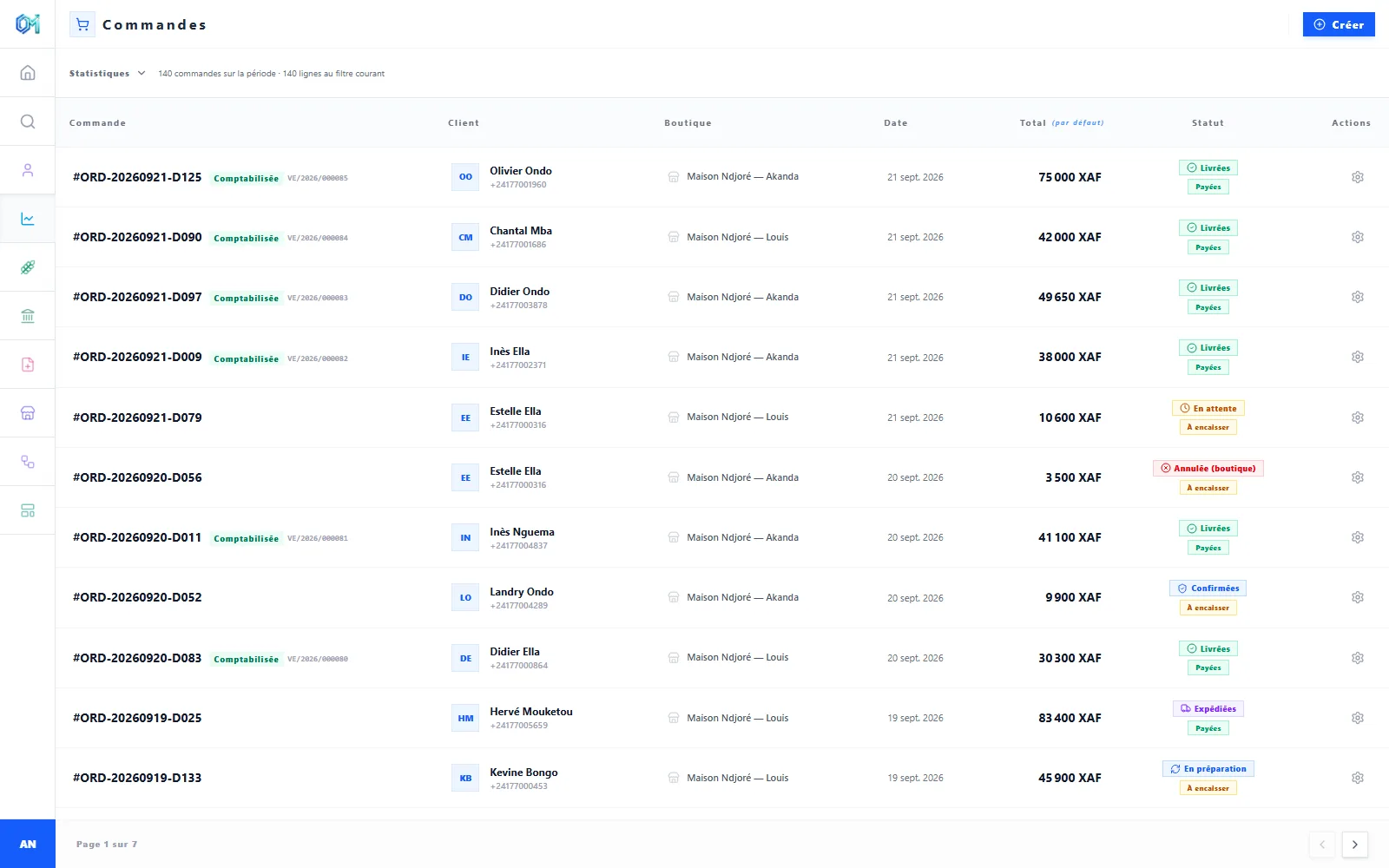Image resolution: width=1389 pixels, height=868 pixels.
Task: Open order #ORD-20260920-D056
Action: [x=137, y=477]
